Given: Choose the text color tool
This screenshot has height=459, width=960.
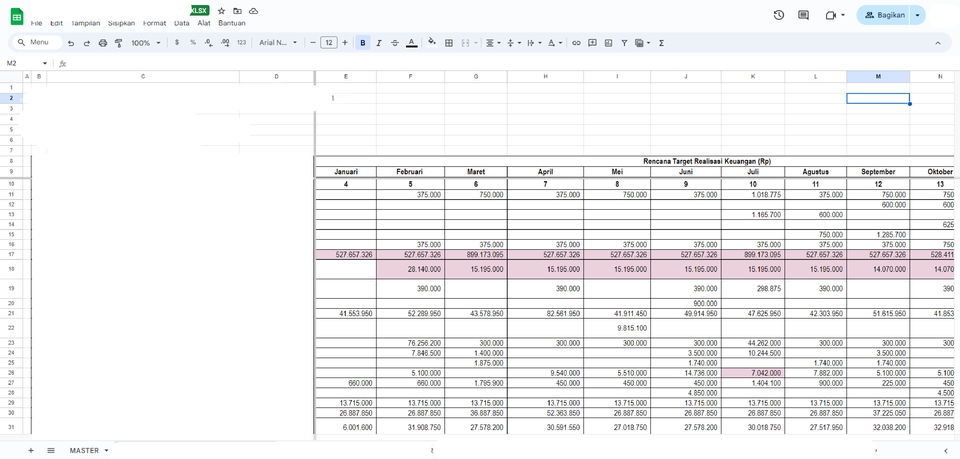Looking at the screenshot, I should 411,43.
